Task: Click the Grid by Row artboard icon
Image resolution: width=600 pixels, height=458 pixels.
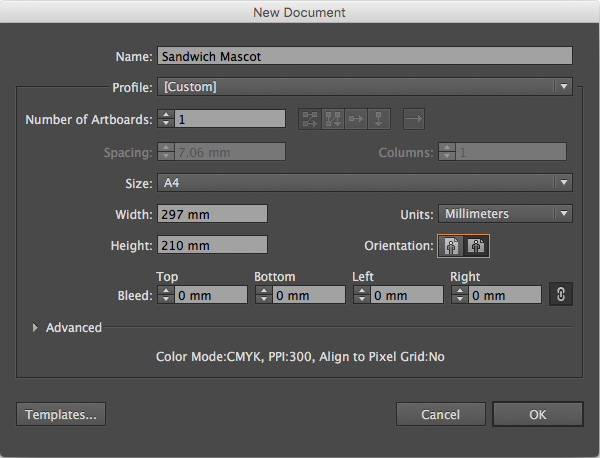Action: 310,119
